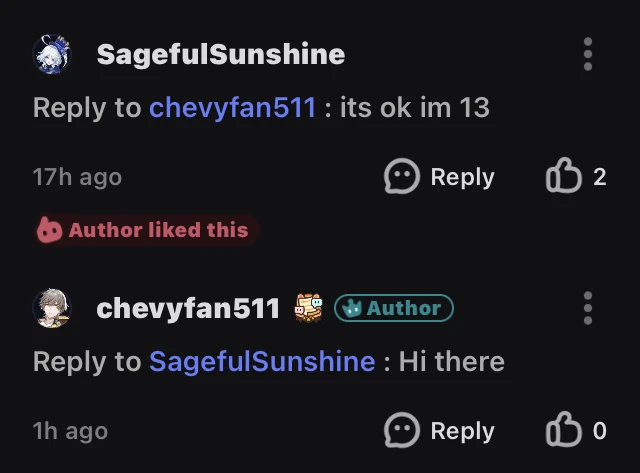Like the comment with 0 likes
640x473 pixels.
[x=564, y=431]
